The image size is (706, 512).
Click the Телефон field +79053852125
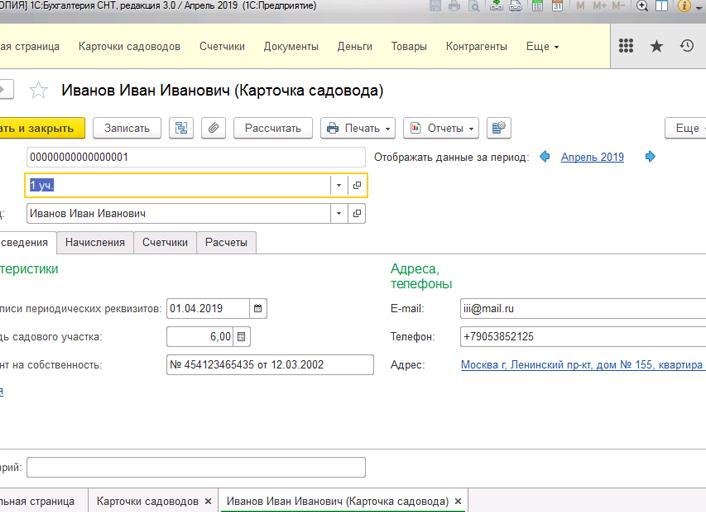(x=583, y=336)
